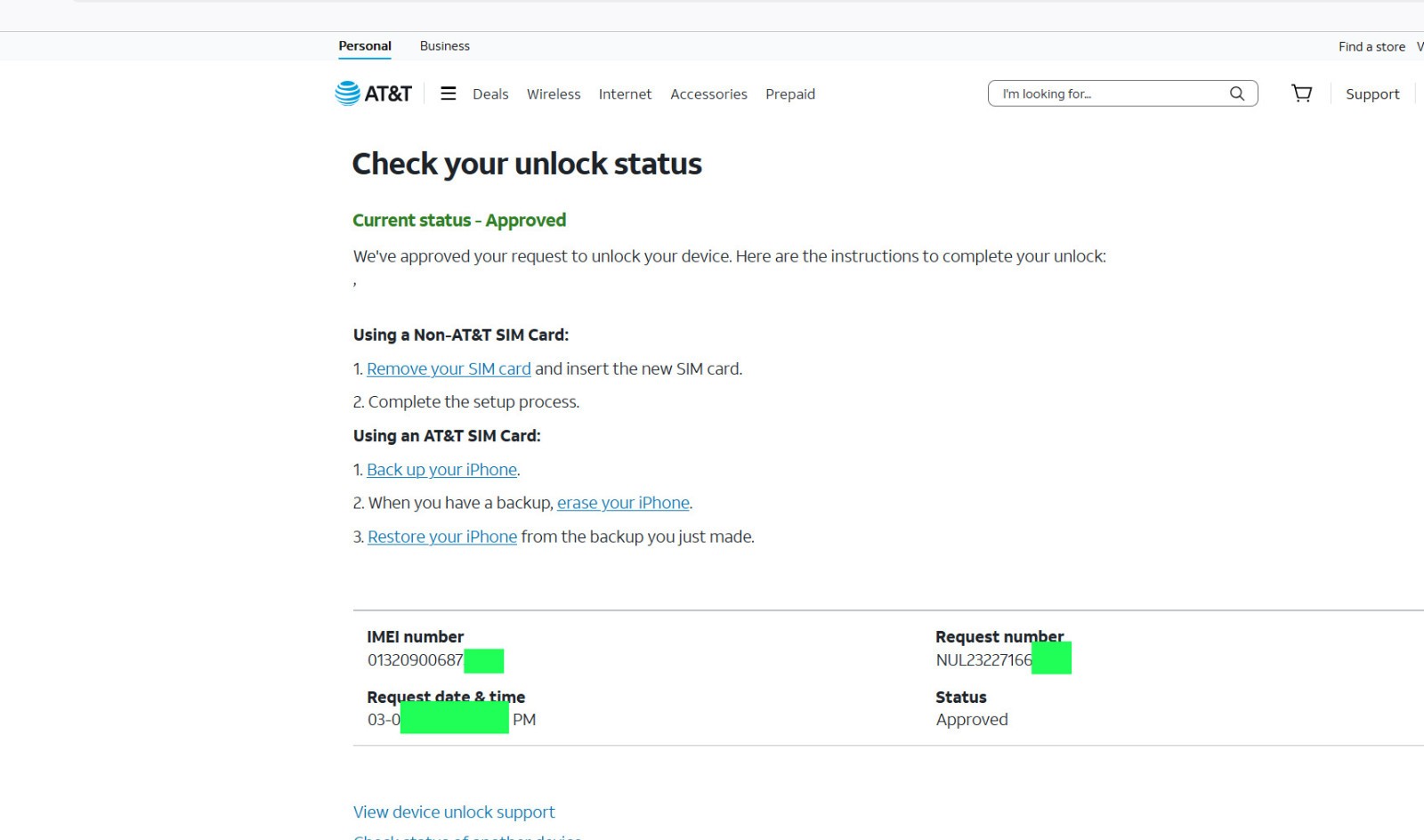The height and width of the screenshot is (840, 1424).
Task: Open the Remove your SIM card link
Action: [x=449, y=368]
